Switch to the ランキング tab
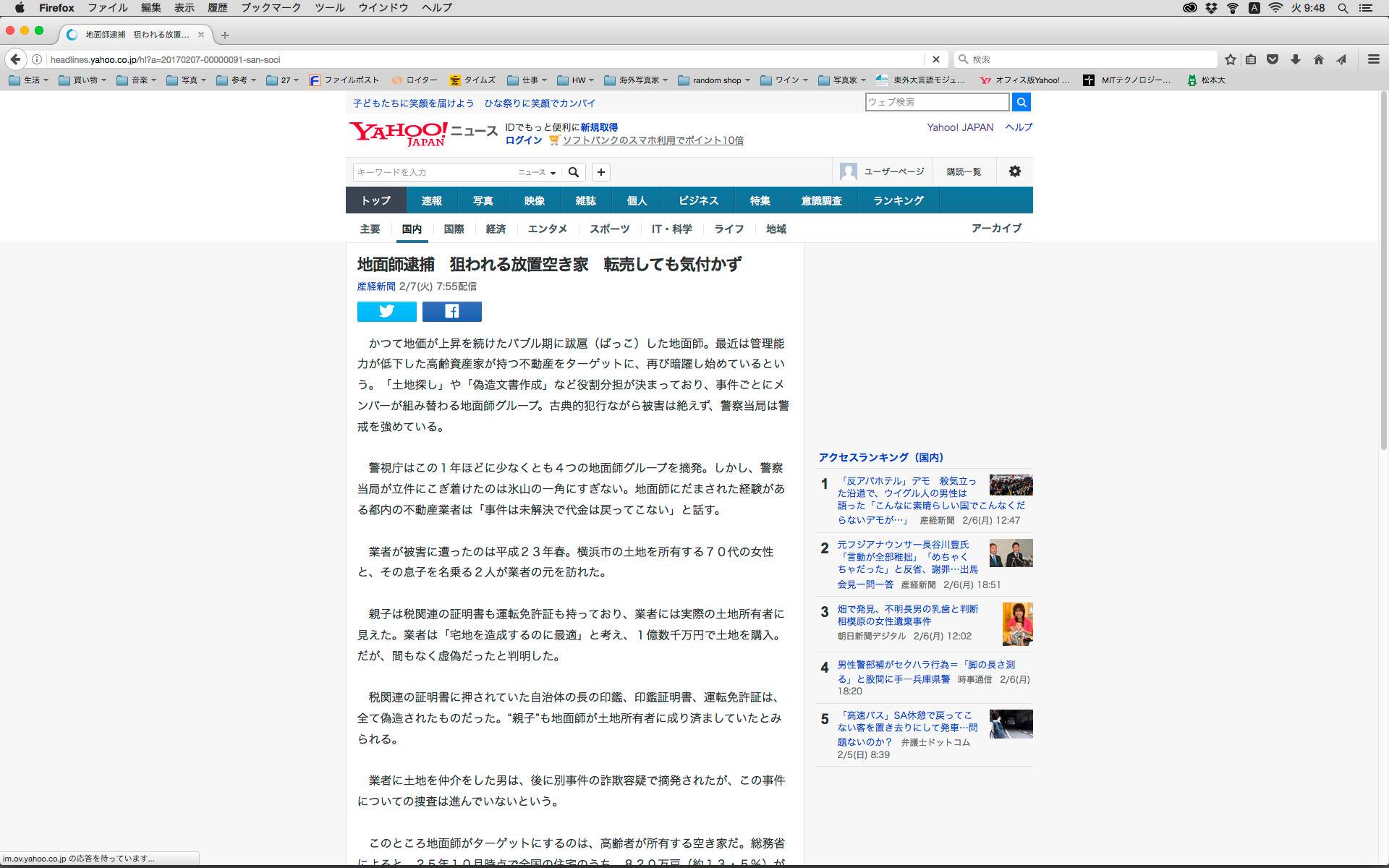 tap(898, 200)
